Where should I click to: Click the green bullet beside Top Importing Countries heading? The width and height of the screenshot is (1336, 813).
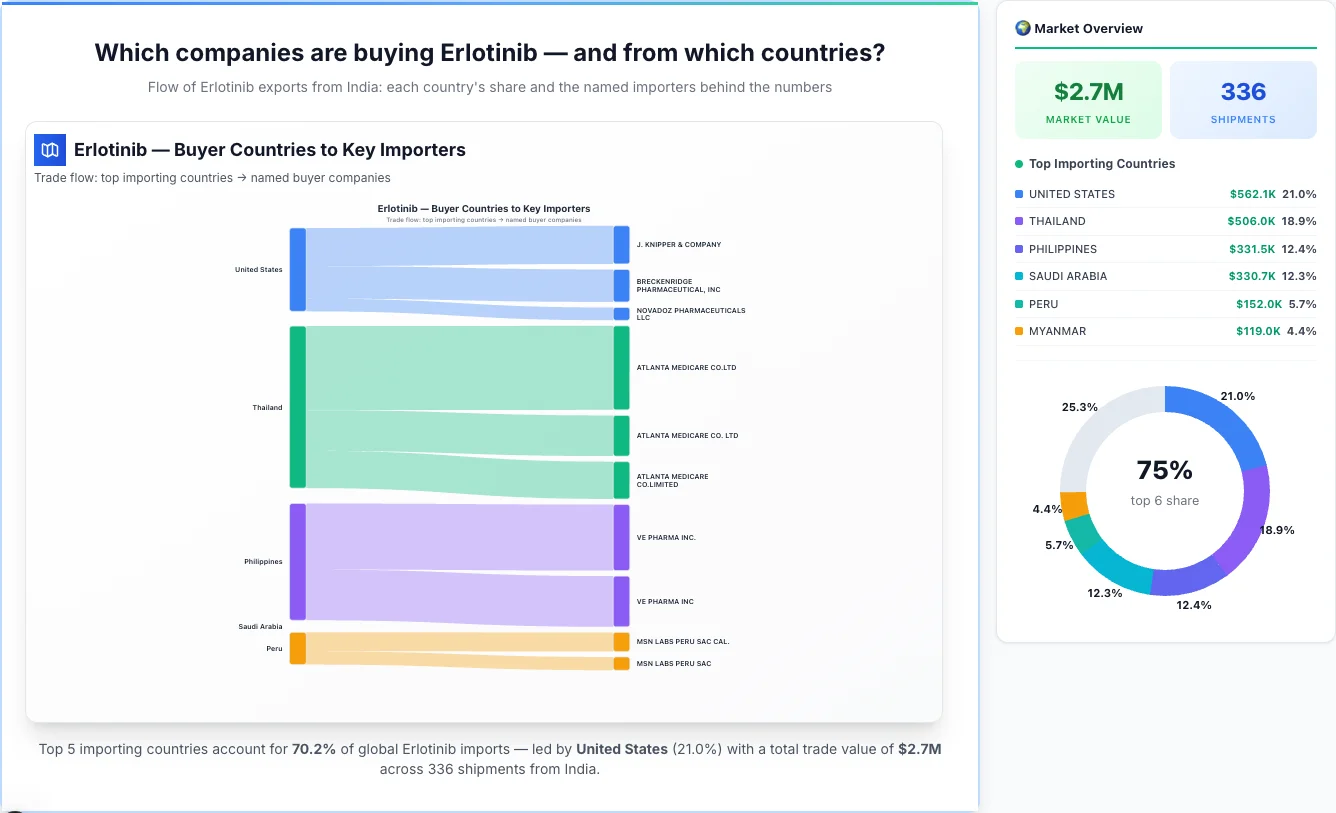tap(1019, 164)
